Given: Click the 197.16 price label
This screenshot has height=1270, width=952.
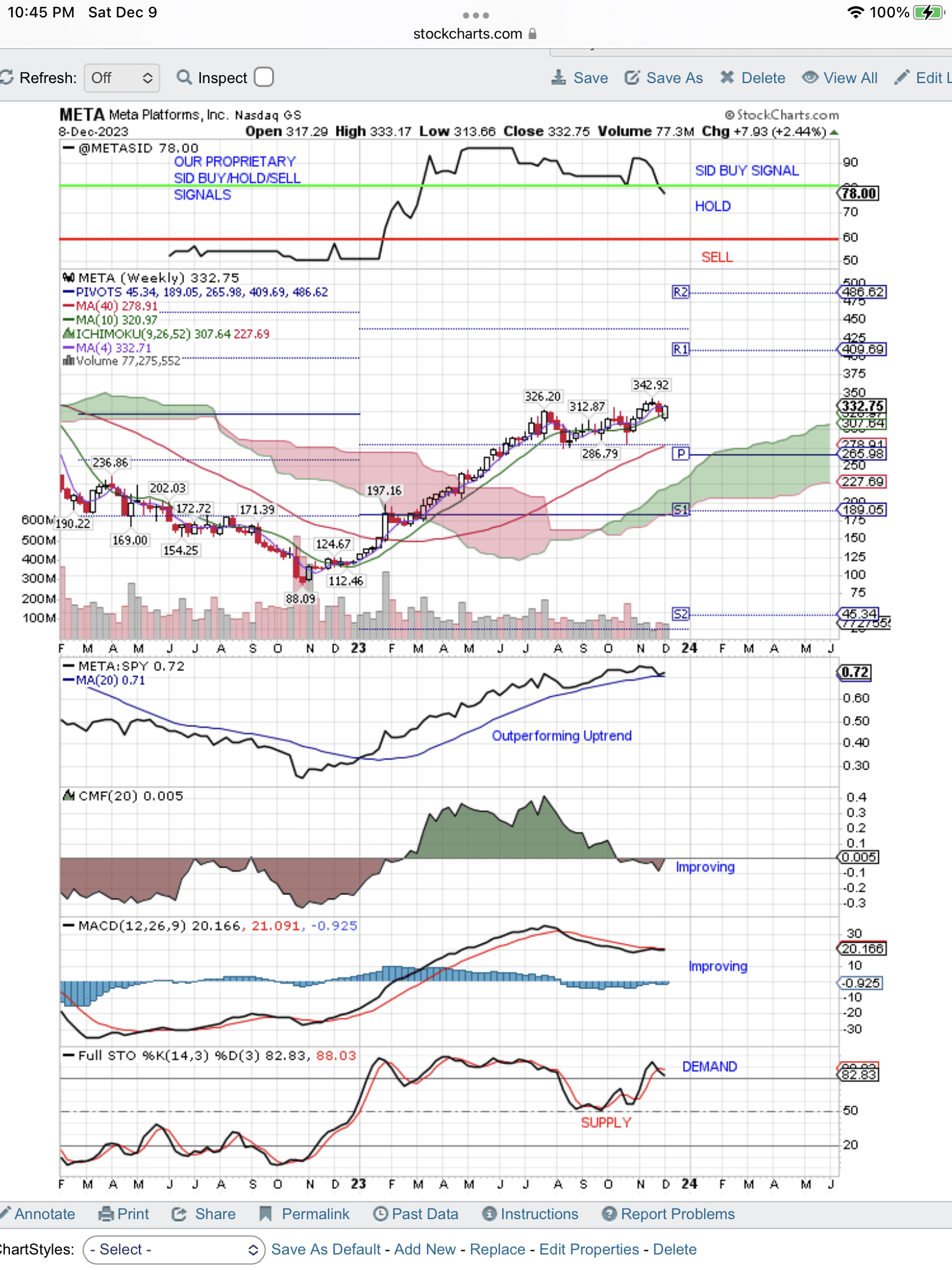Looking at the screenshot, I should 384,491.
